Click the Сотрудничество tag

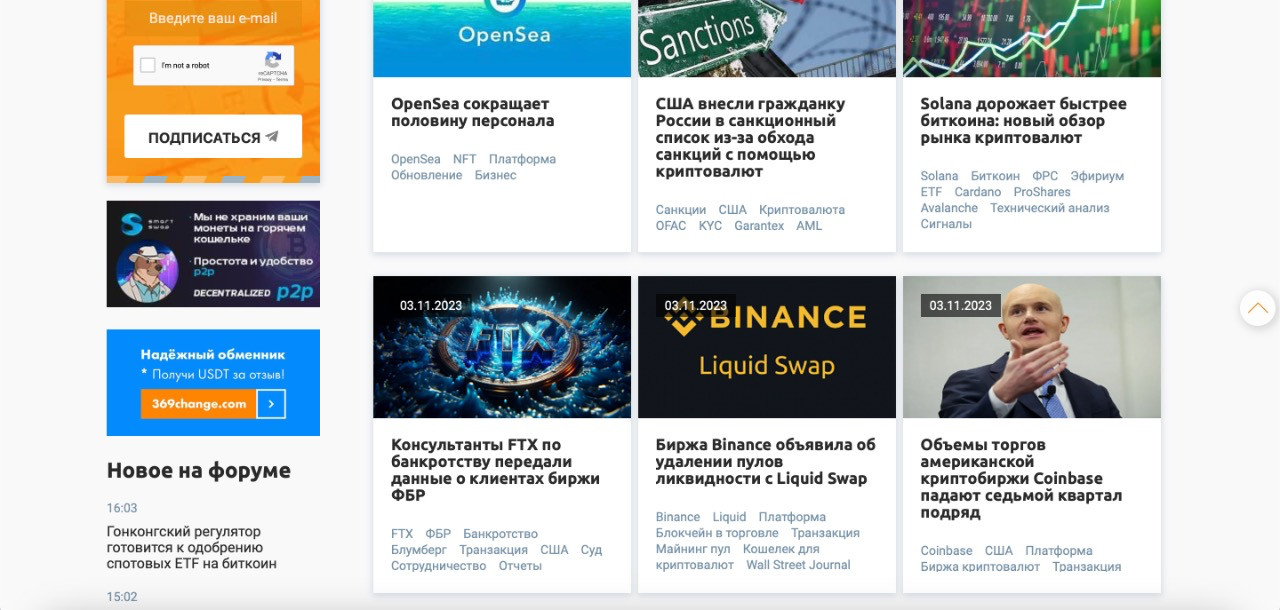point(438,566)
